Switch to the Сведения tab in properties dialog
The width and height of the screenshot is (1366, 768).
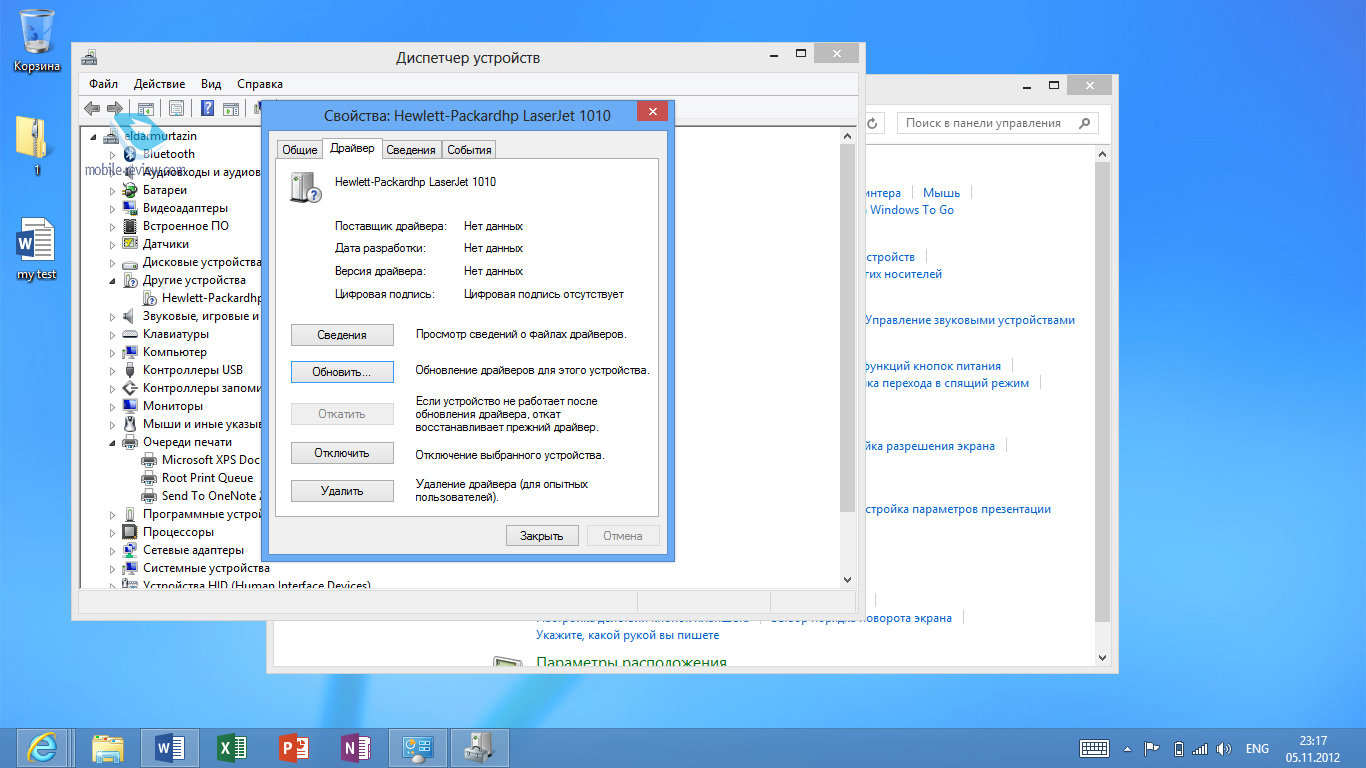pyautogui.click(x=411, y=150)
